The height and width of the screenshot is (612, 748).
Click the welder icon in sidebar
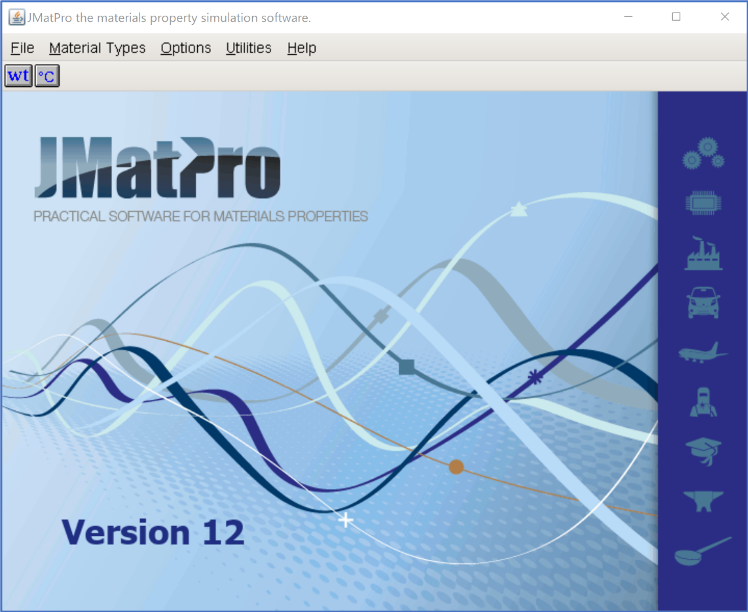703,402
